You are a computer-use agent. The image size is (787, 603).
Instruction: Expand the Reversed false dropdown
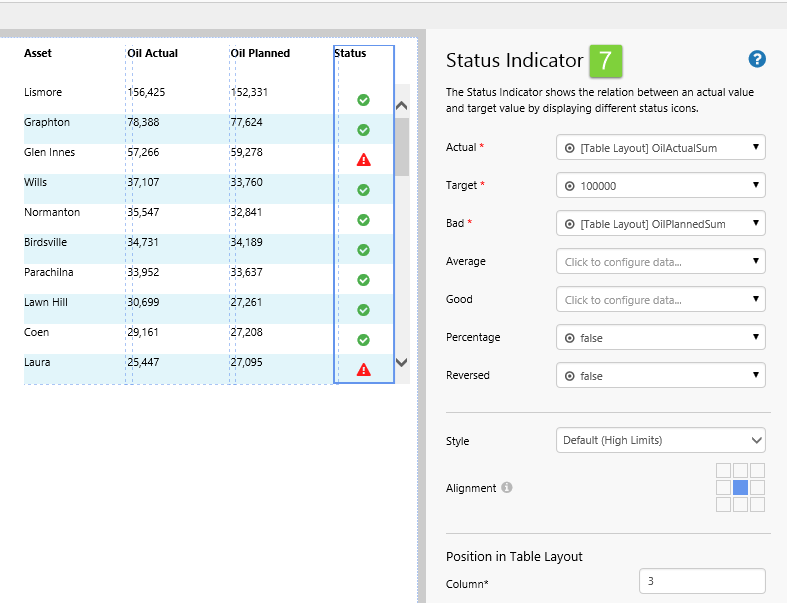(660, 376)
